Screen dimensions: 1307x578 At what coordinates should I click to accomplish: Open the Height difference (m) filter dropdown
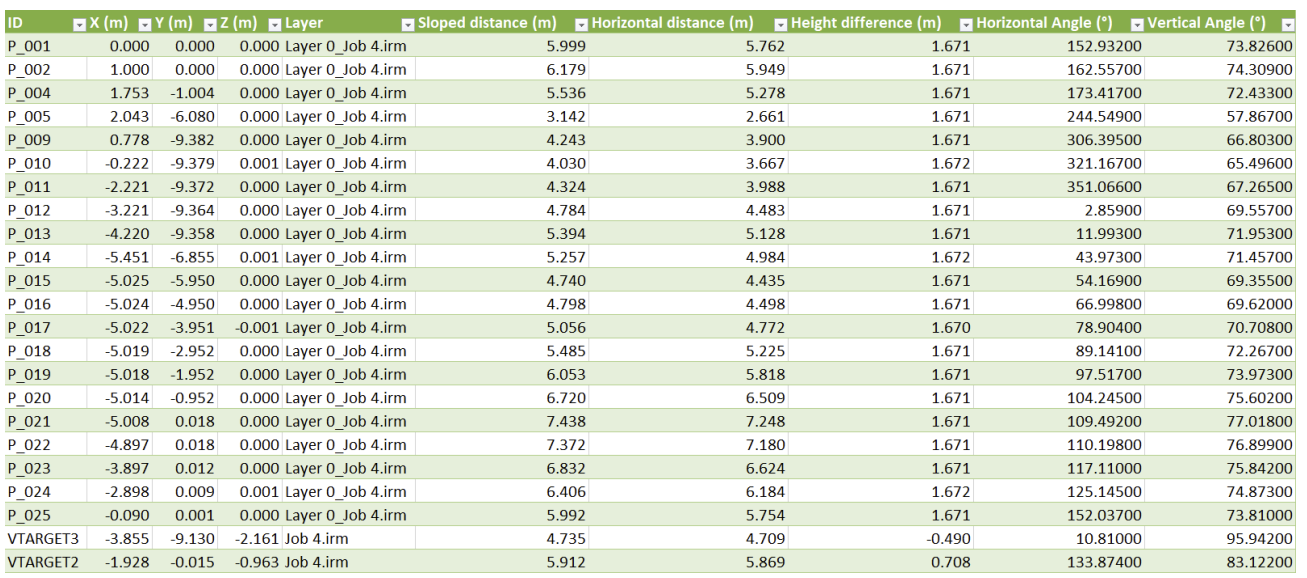(966, 23)
